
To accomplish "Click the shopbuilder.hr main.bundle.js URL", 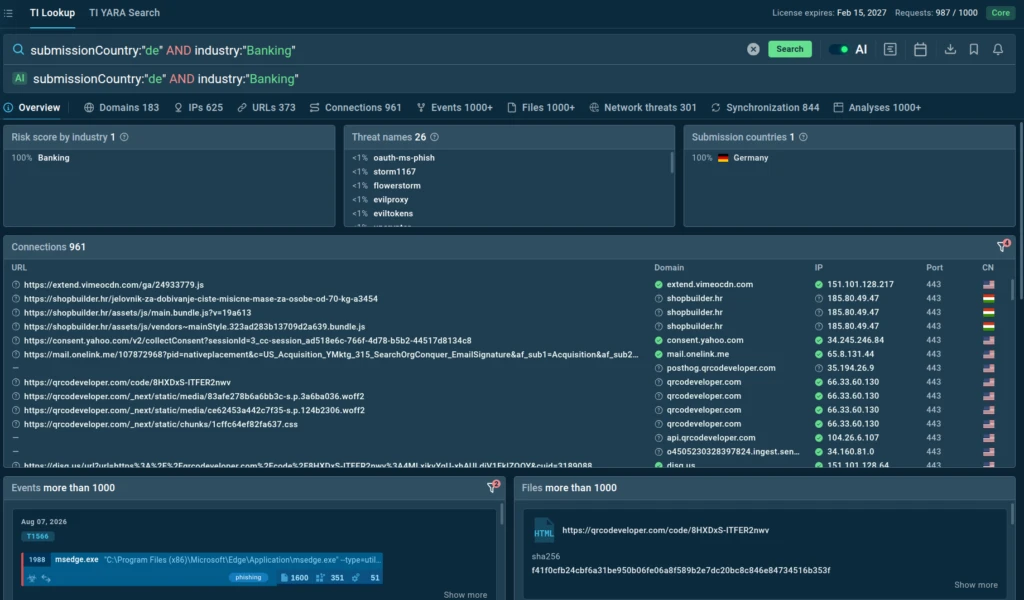I will [x=137, y=313].
